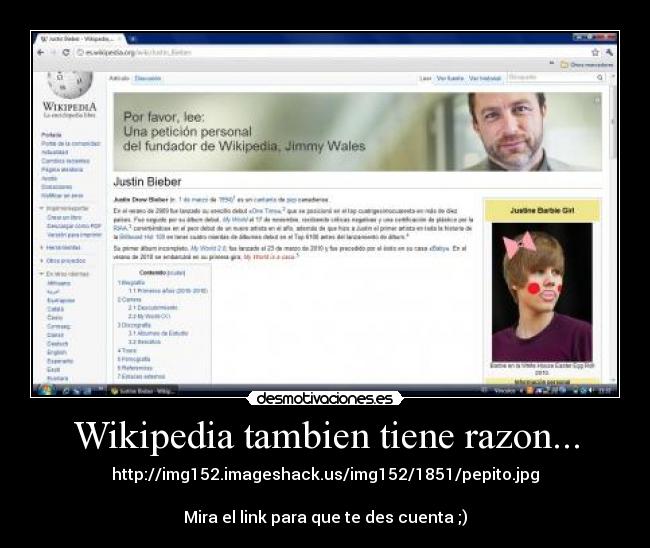
Task: Switch language to Català
Action: 55,309
